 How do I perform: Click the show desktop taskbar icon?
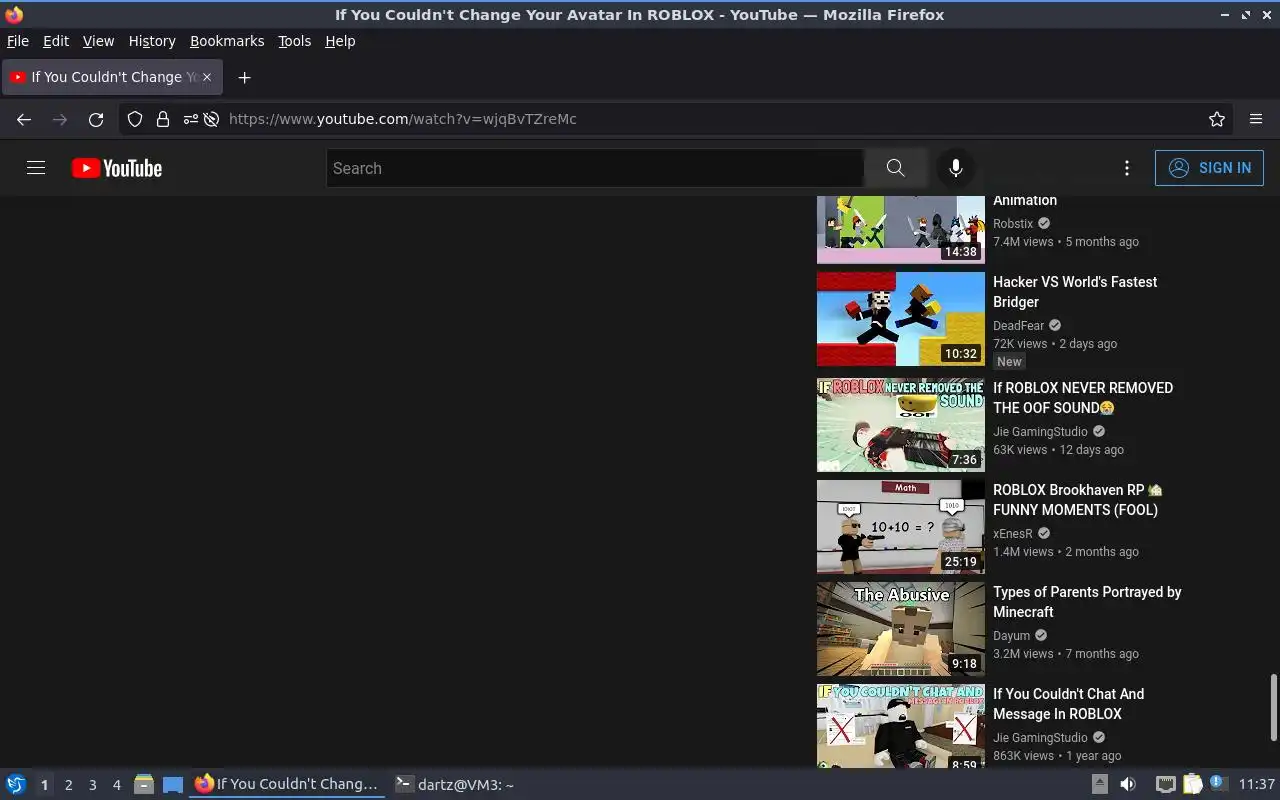point(172,785)
